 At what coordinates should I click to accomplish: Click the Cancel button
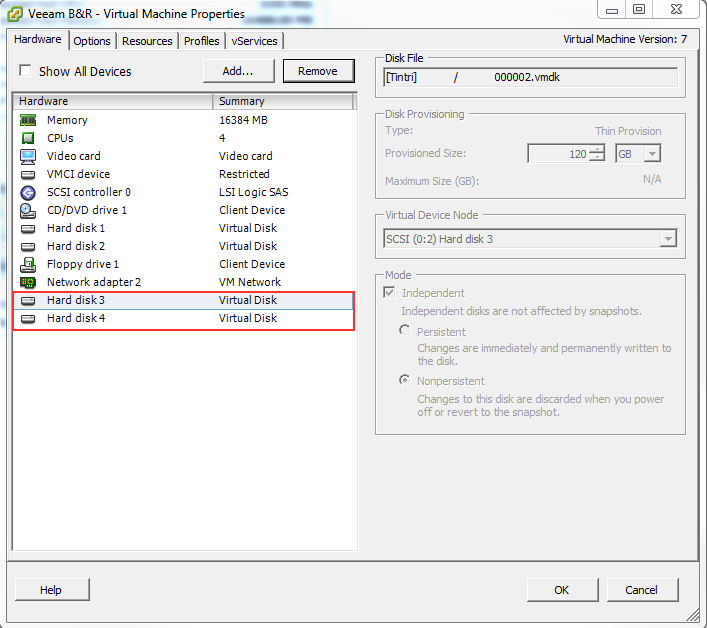click(642, 590)
